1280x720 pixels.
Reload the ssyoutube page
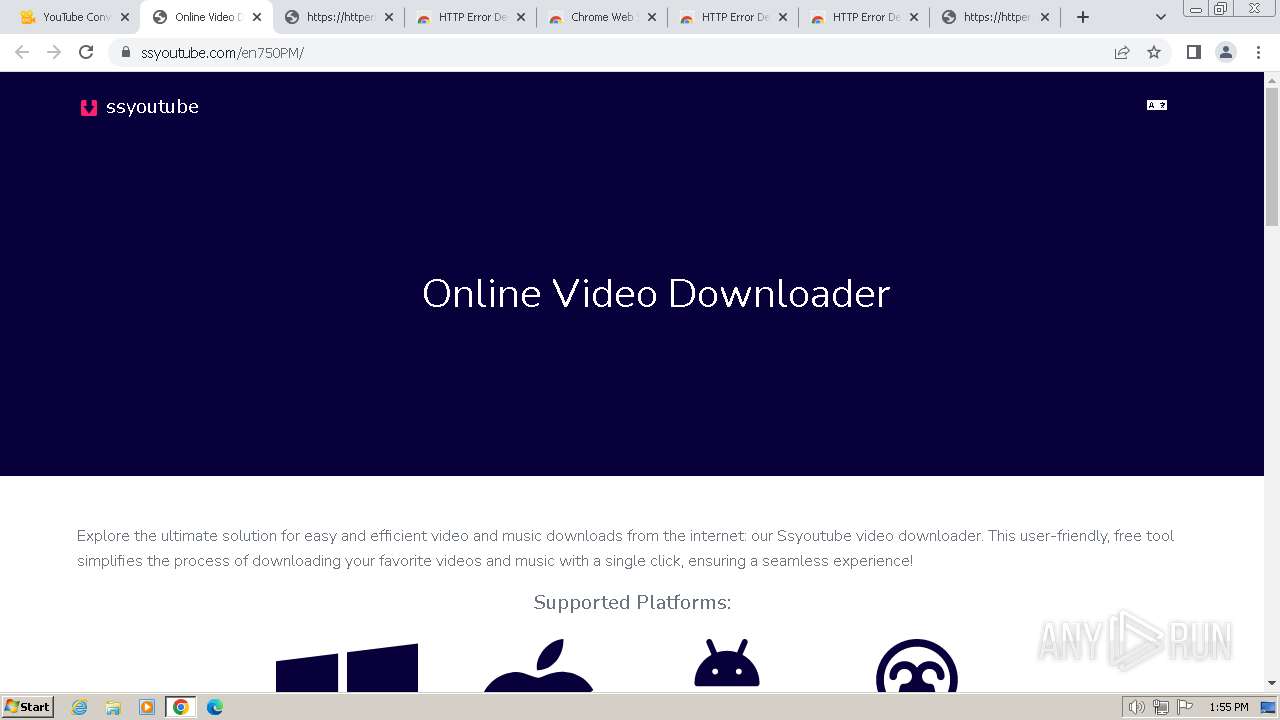(86, 52)
